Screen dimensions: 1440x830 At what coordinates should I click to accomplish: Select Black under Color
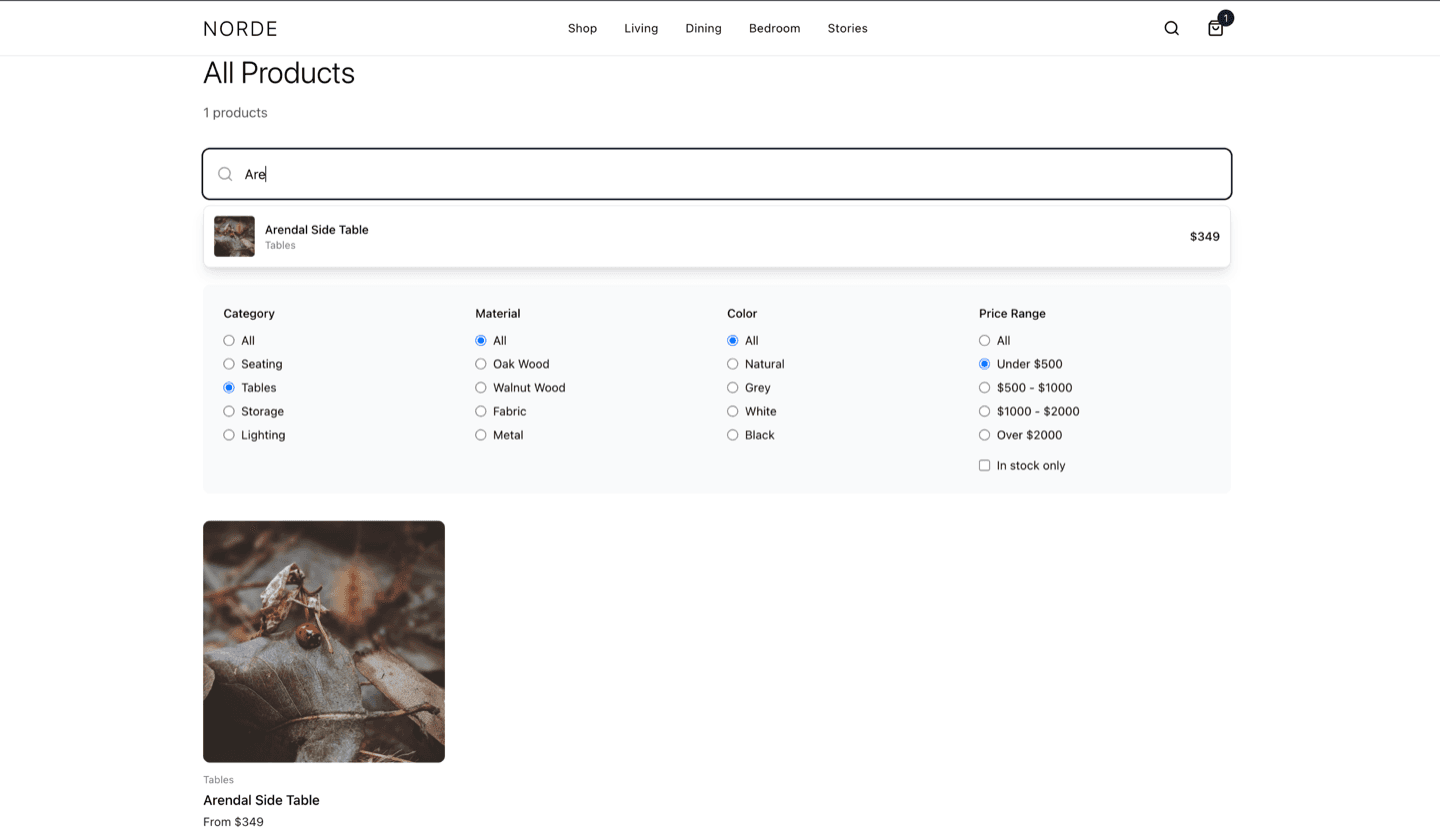tap(732, 435)
